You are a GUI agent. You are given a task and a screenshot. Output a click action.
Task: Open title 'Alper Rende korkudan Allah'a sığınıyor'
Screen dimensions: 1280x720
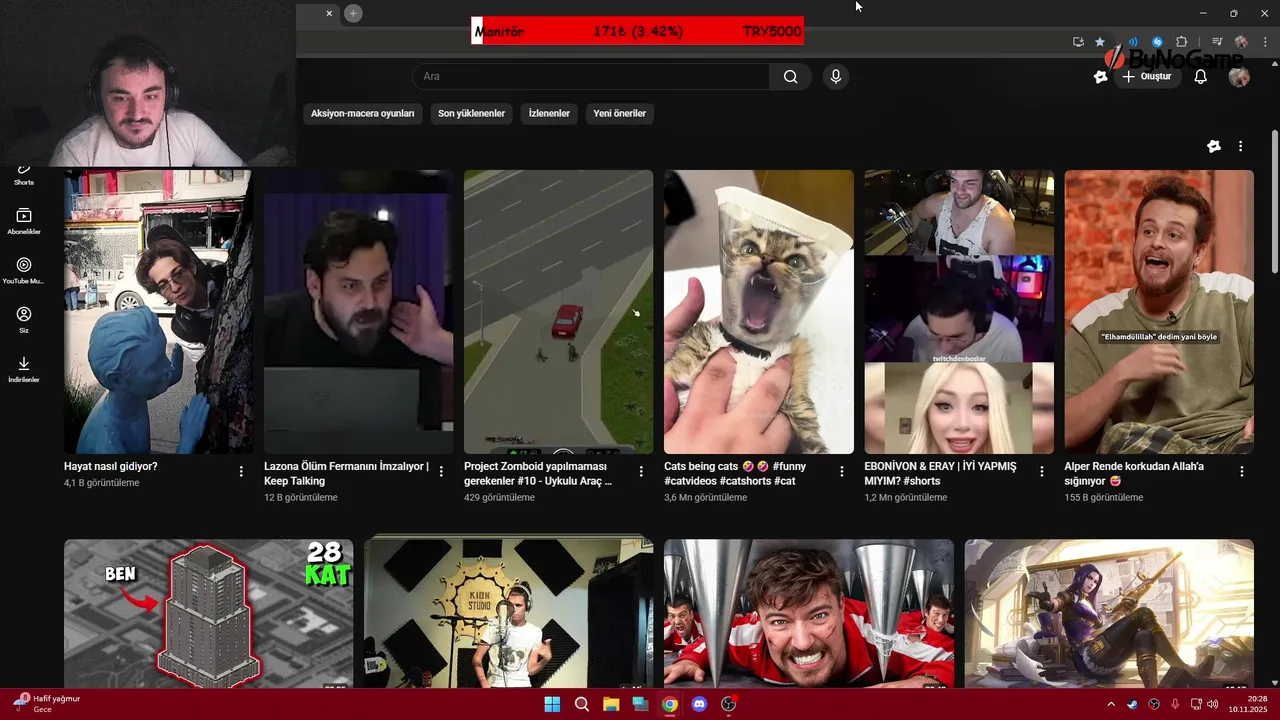click(x=1134, y=473)
